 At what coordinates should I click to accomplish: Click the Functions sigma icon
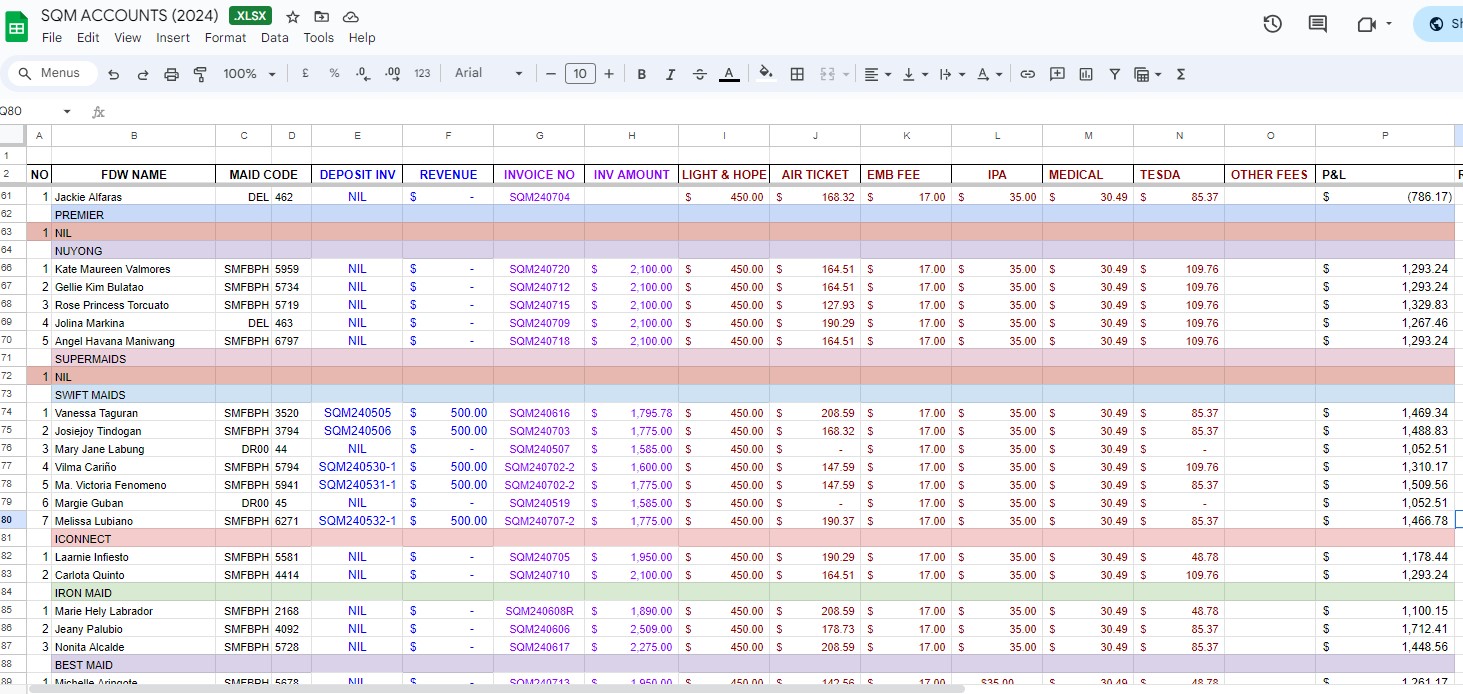1181,74
